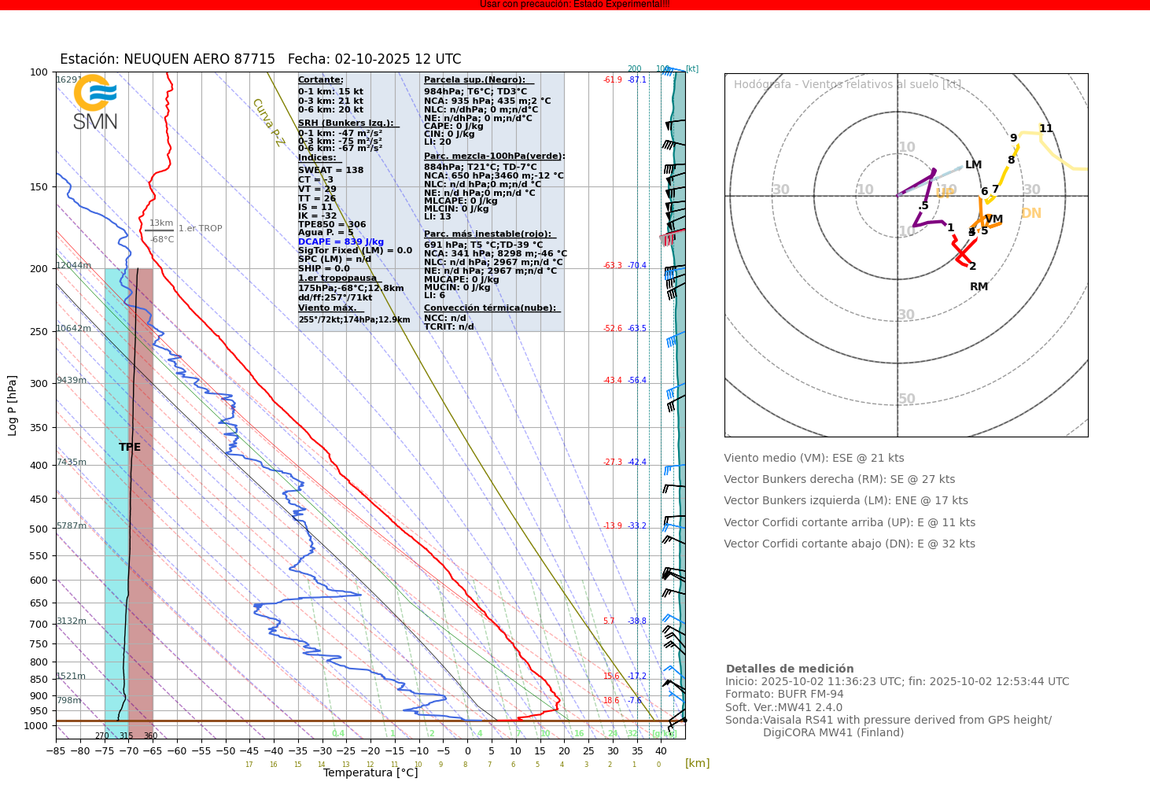
Task: Select 'Viento medio (VM): ESE @ 21 kts'
Action: pos(814,458)
